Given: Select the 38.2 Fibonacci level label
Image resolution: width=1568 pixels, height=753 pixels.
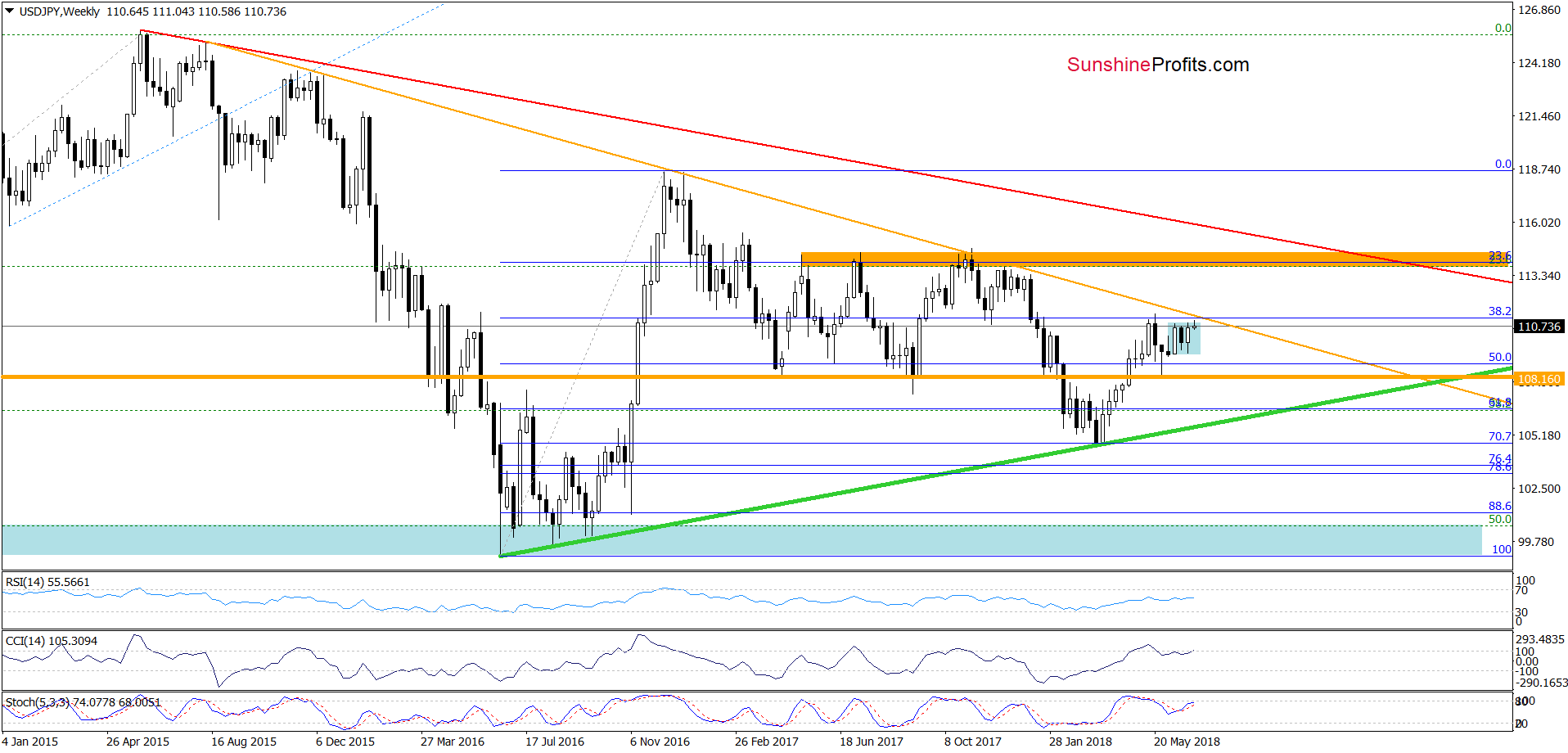Looking at the screenshot, I should click(1499, 311).
